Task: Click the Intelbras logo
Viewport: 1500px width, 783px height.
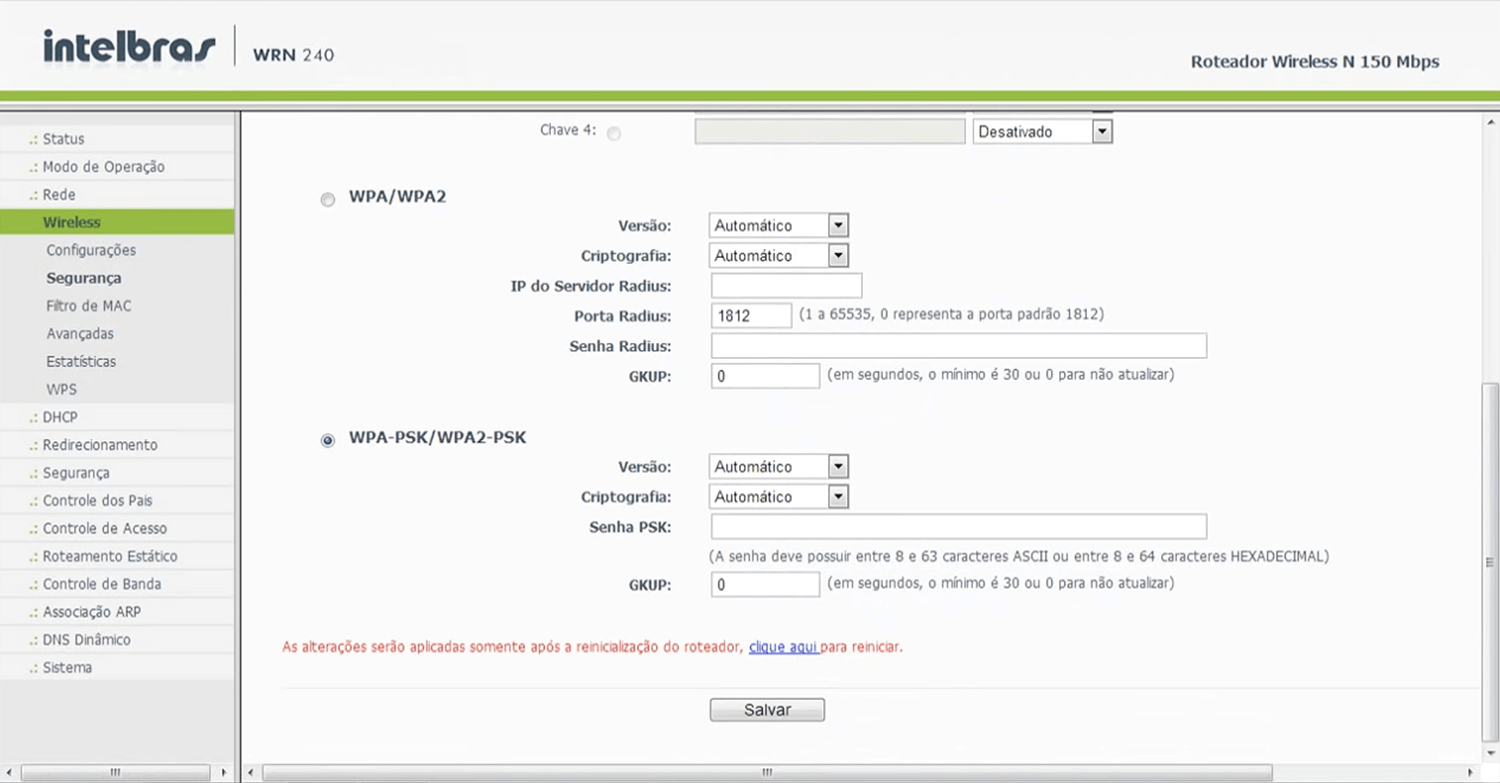Action: pyautogui.click(x=129, y=46)
